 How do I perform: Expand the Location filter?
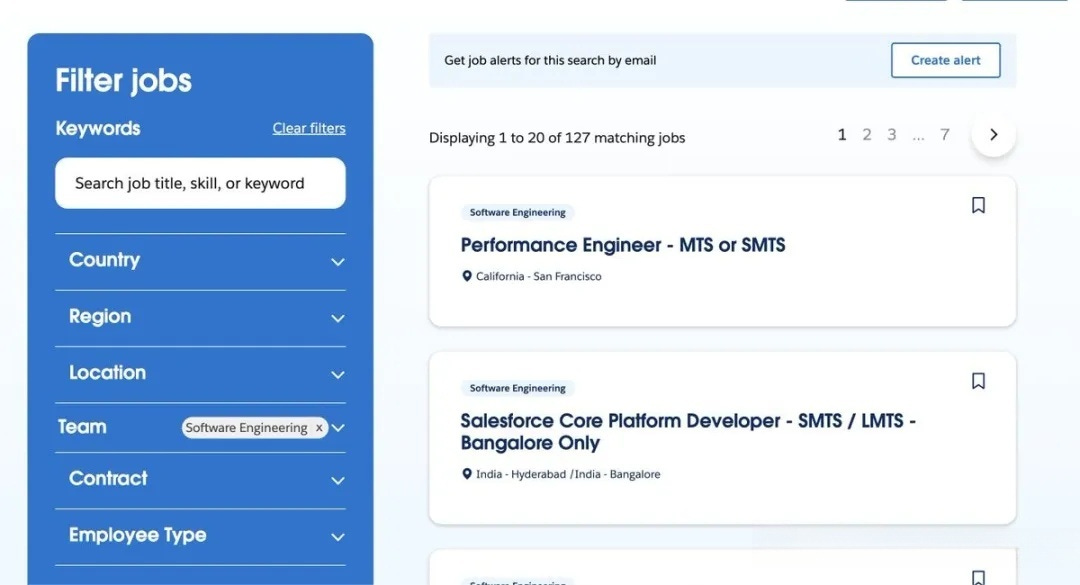click(x=200, y=374)
